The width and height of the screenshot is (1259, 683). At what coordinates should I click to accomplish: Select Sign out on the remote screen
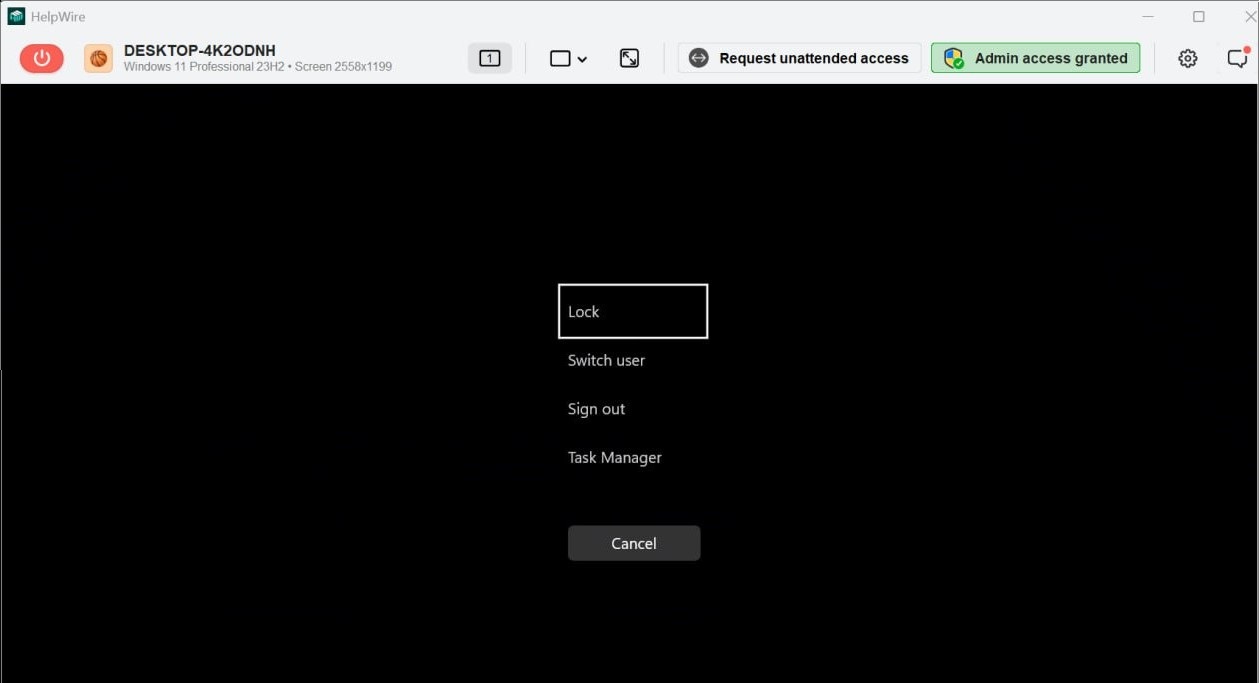(x=596, y=408)
